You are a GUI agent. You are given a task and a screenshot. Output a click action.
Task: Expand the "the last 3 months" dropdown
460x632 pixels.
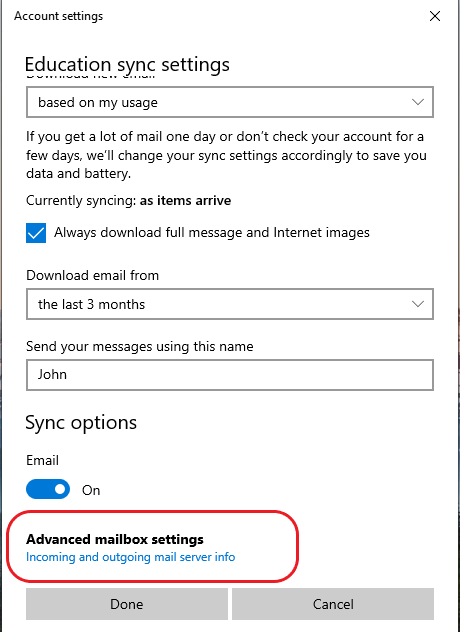[230, 304]
